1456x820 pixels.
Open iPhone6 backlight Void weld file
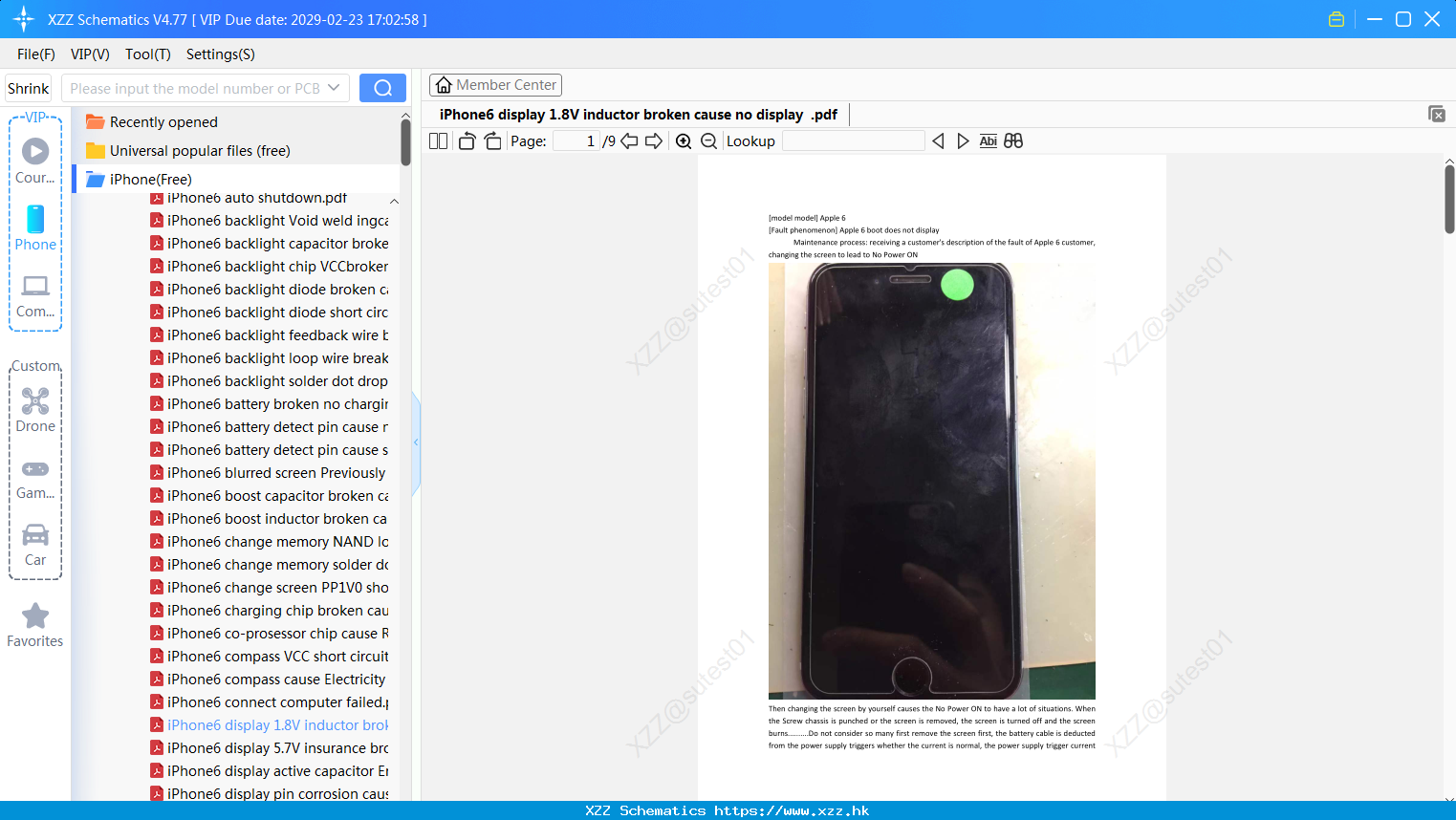[270, 221]
